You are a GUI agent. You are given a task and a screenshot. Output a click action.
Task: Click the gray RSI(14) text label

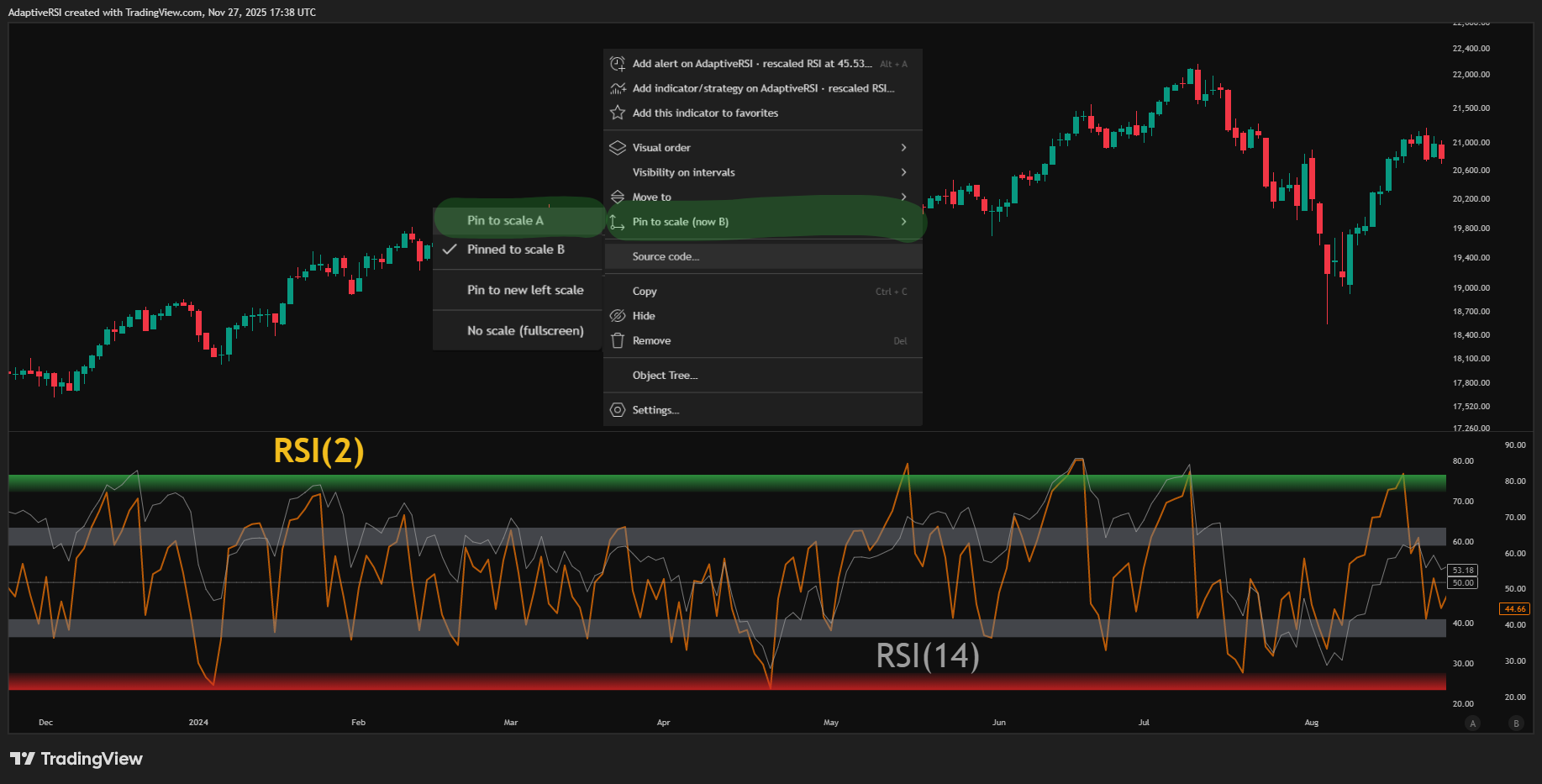click(x=928, y=656)
